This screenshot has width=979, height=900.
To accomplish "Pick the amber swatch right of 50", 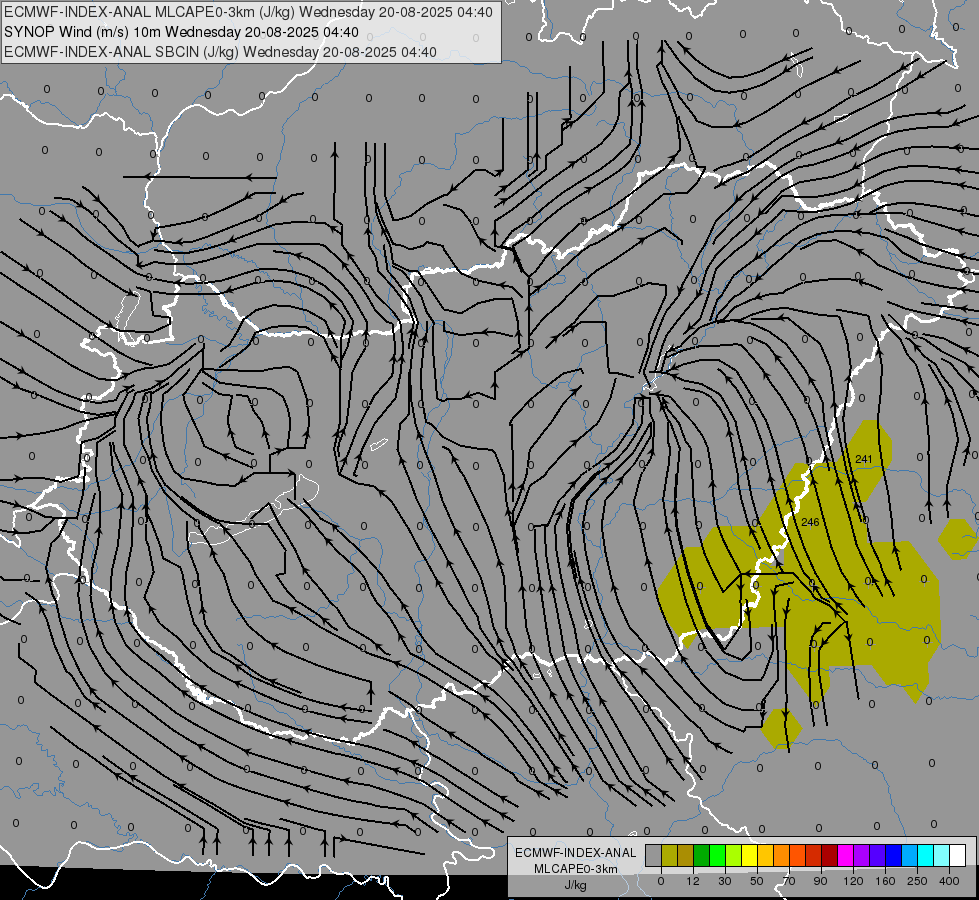I will (765, 855).
